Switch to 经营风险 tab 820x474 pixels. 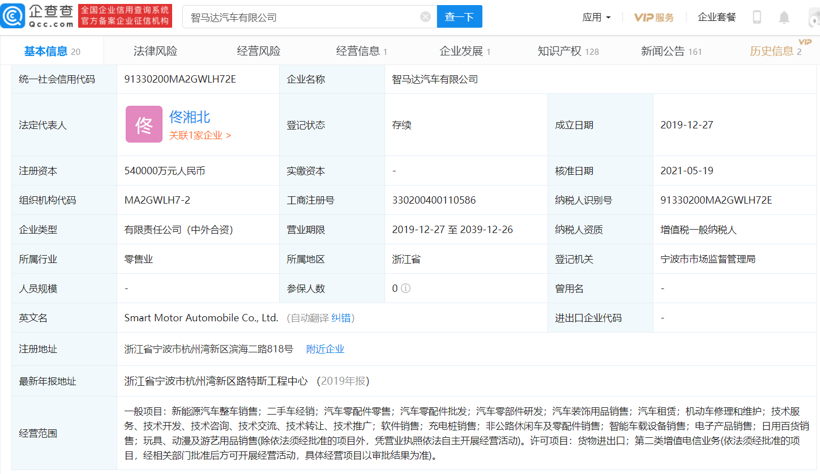pos(258,51)
